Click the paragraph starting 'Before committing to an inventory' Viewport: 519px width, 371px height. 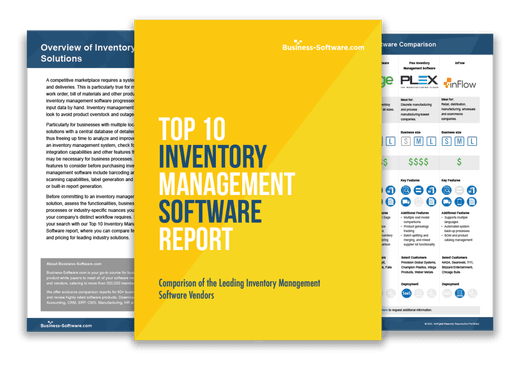90,217
